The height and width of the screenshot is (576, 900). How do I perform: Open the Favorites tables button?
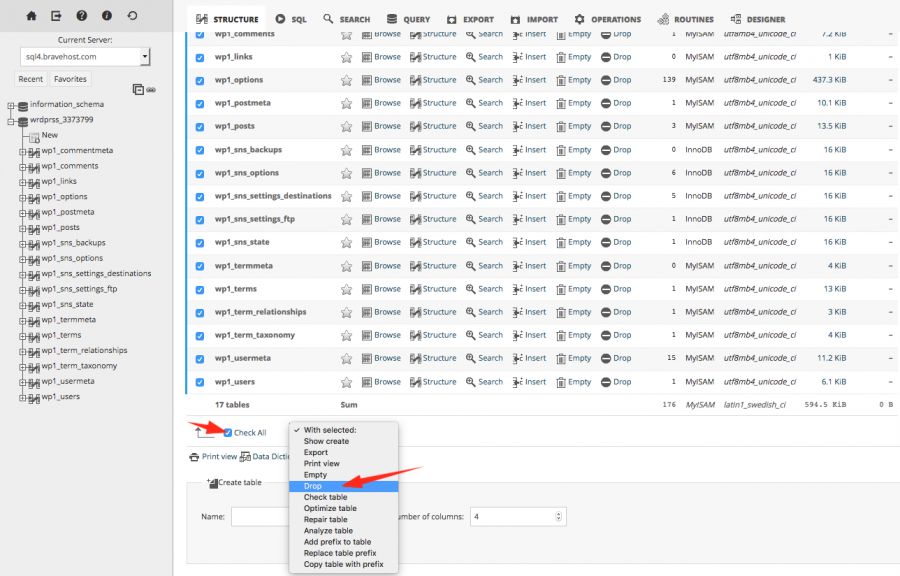tap(70, 79)
